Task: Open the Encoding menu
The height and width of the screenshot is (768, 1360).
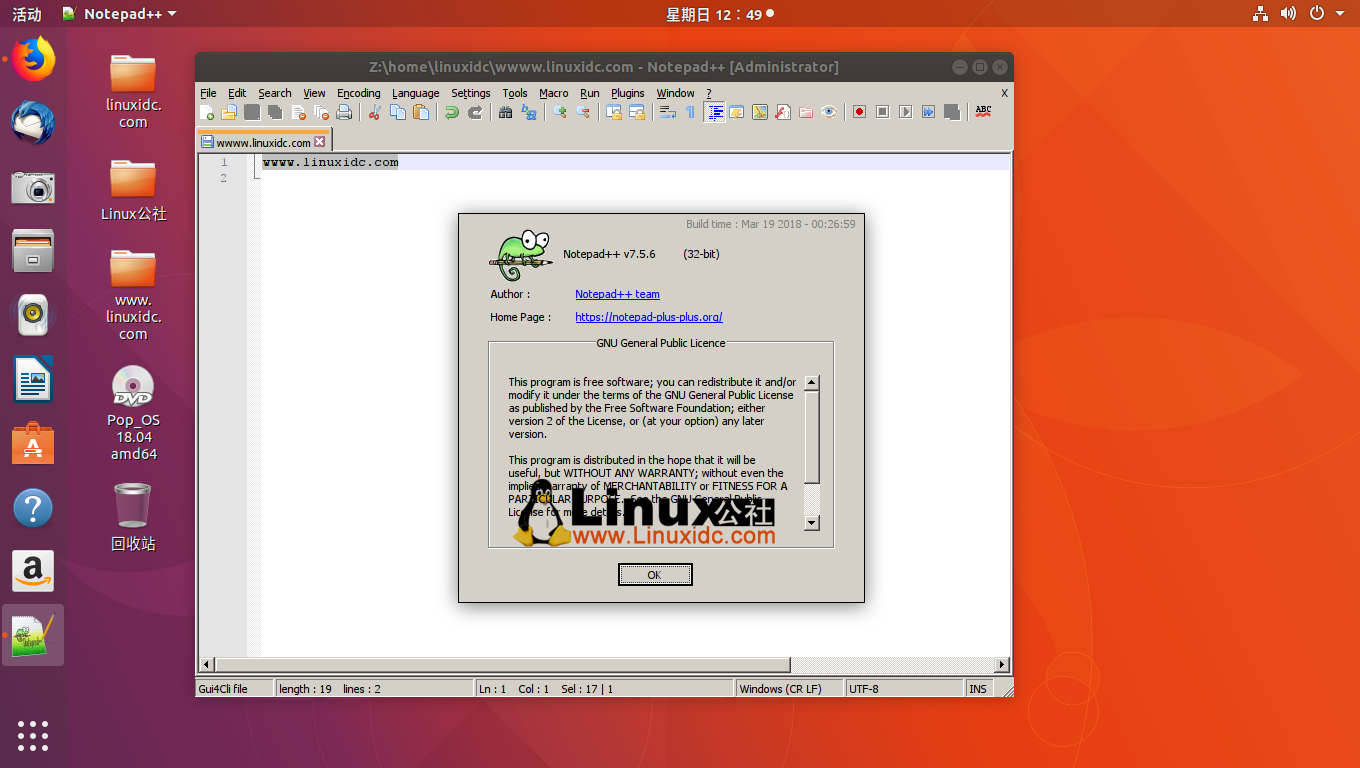Action: click(358, 93)
